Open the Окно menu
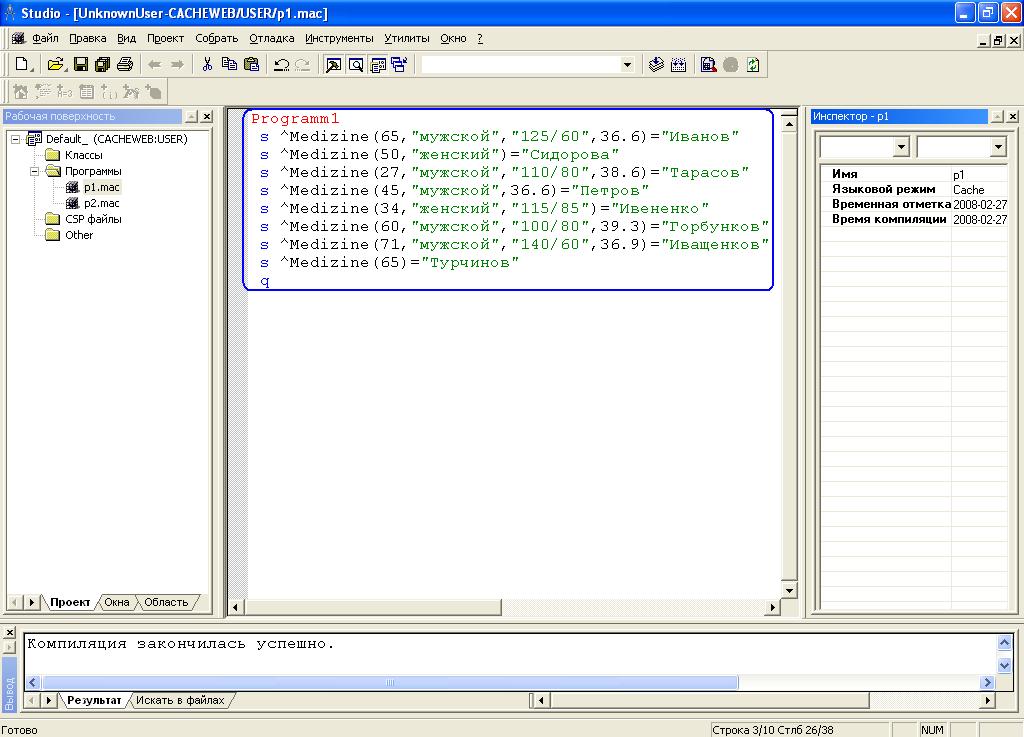 pos(453,39)
